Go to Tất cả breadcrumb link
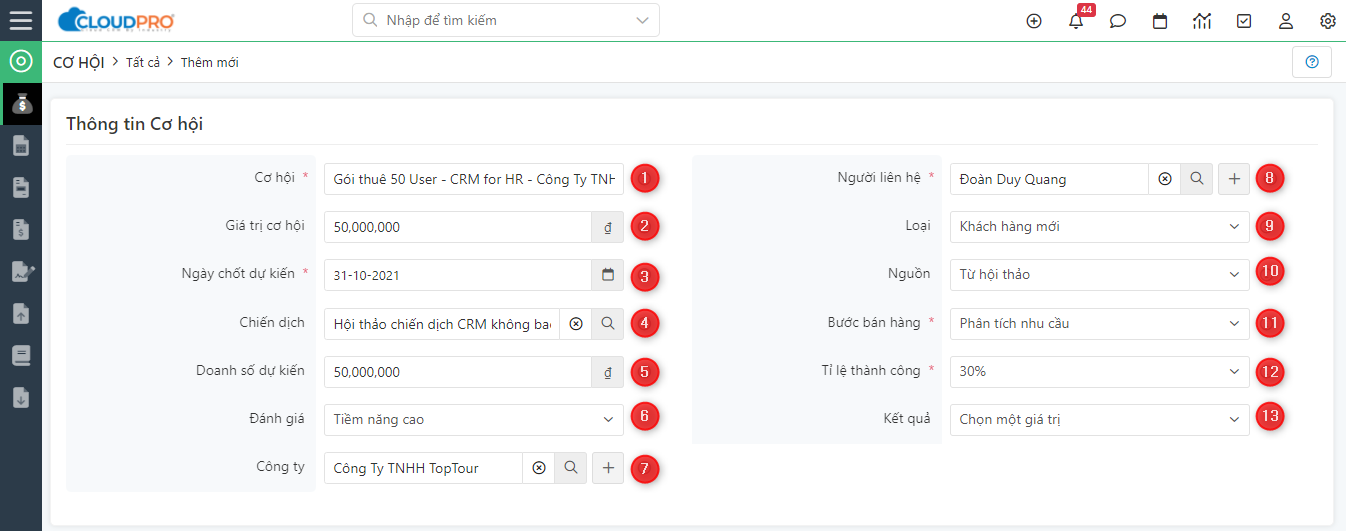 coord(143,62)
